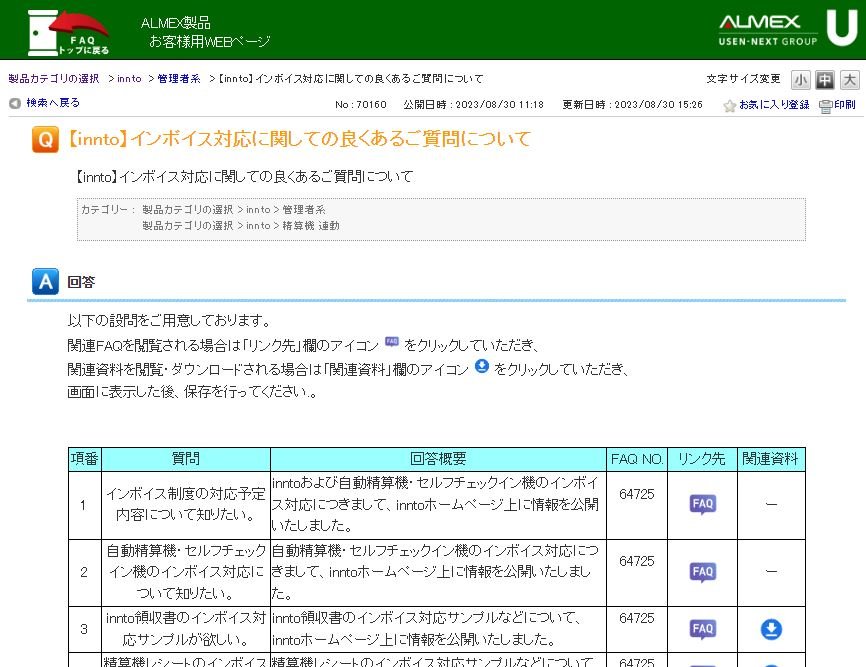Set font size to small (小)
Image resolution: width=866 pixels, height=667 pixels.
[x=801, y=79]
